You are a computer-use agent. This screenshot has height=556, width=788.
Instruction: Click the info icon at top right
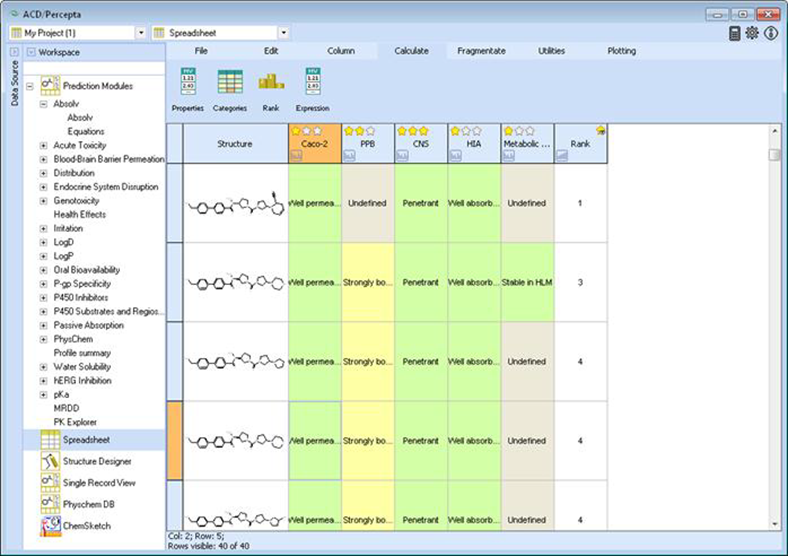(771, 33)
